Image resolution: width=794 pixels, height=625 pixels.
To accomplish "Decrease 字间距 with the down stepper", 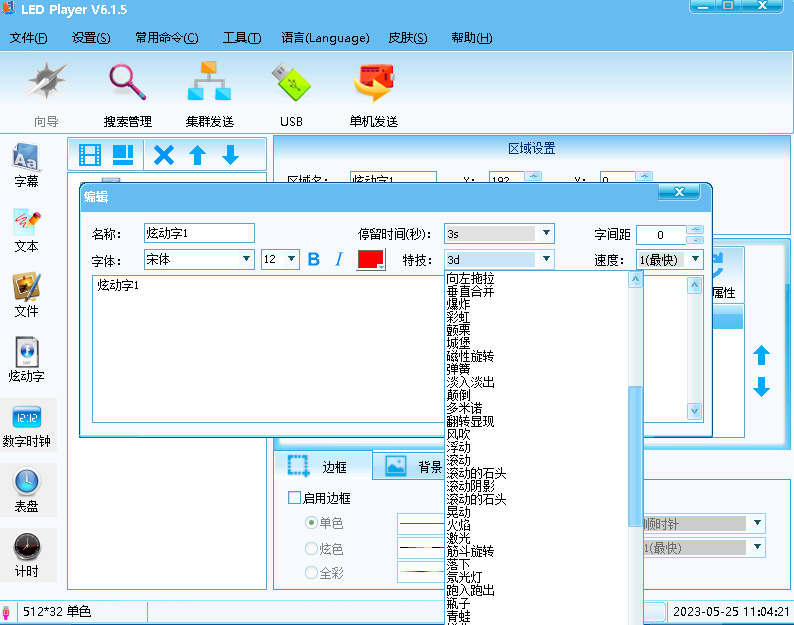I will [695, 240].
